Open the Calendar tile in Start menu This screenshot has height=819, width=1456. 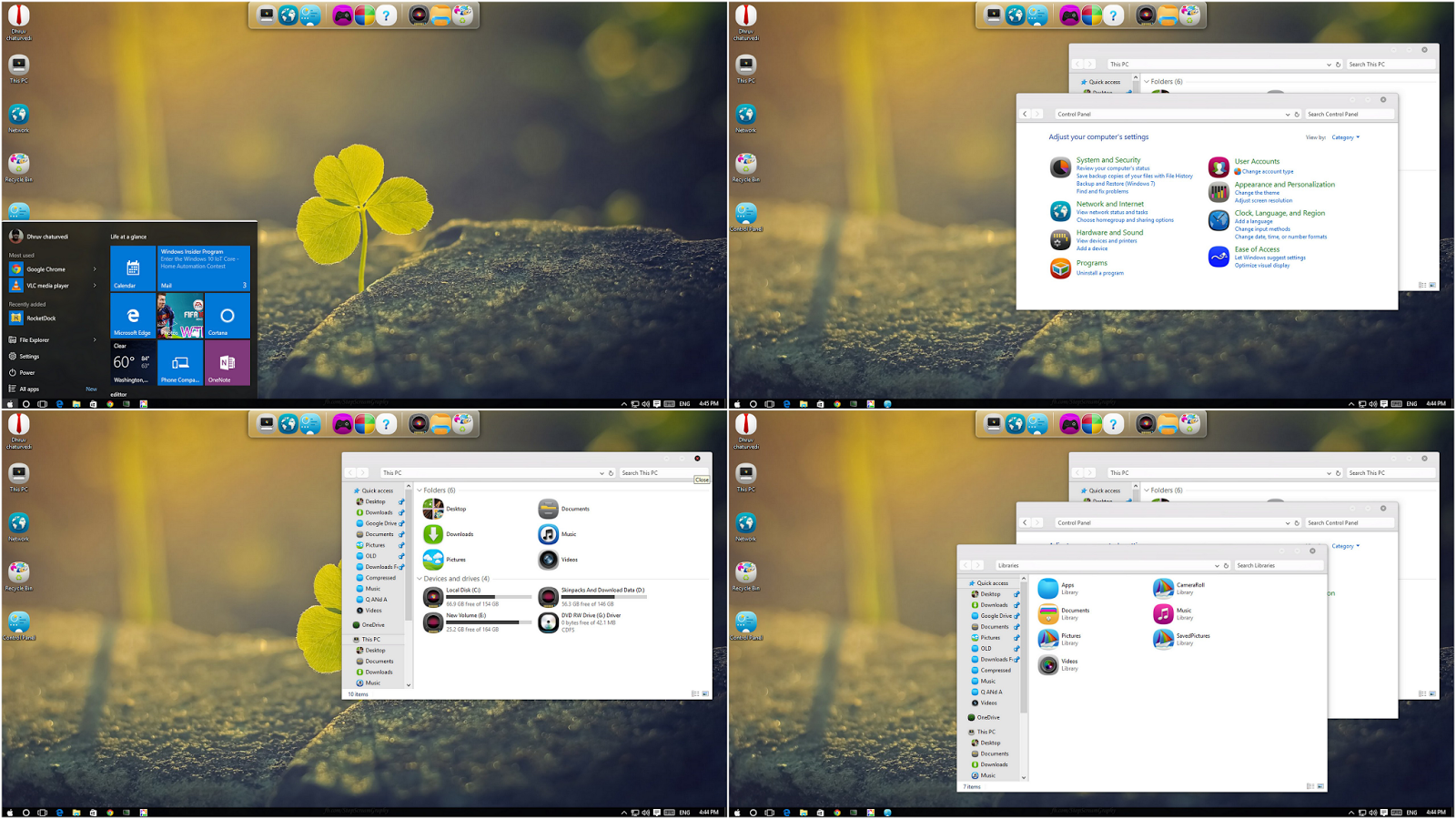tap(133, 268)
